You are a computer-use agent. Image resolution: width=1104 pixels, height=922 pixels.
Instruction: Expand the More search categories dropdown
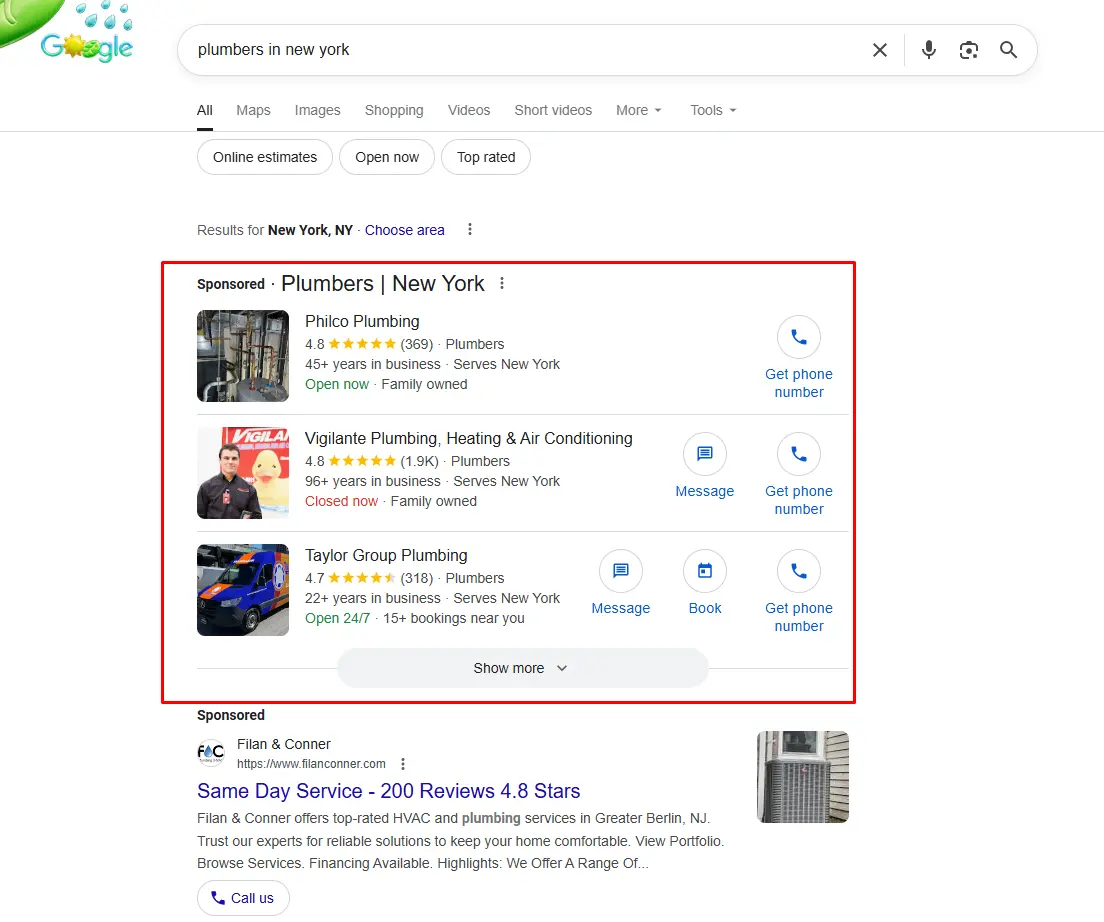coord(639,110)
